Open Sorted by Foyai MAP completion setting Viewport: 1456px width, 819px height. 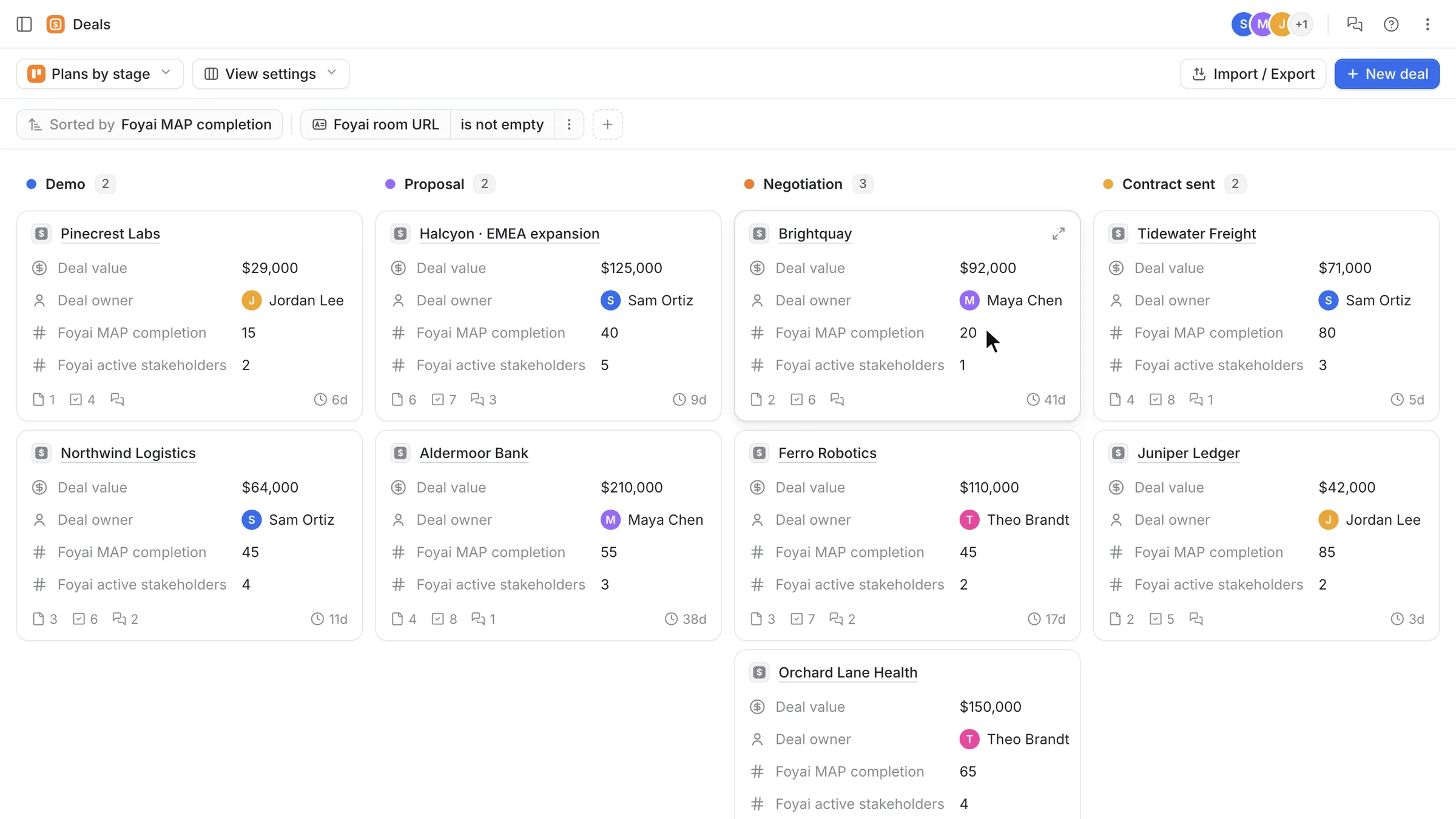tap(150, 124)
